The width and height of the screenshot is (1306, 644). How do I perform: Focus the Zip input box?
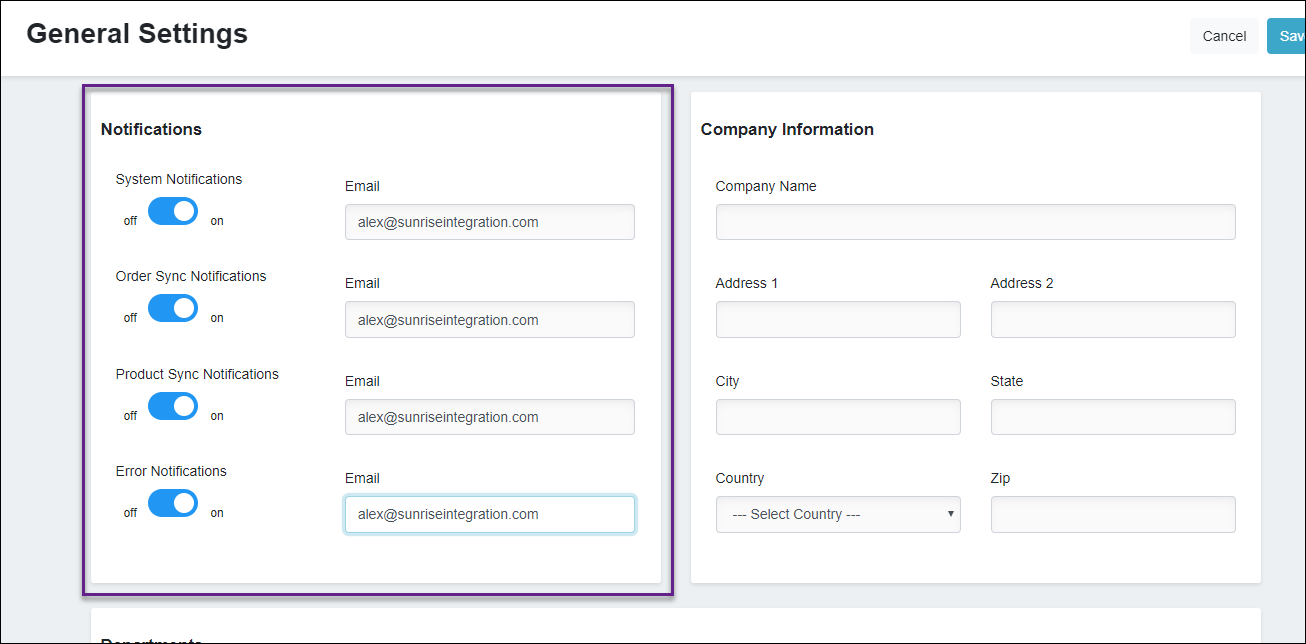[x=1113, y=514]
